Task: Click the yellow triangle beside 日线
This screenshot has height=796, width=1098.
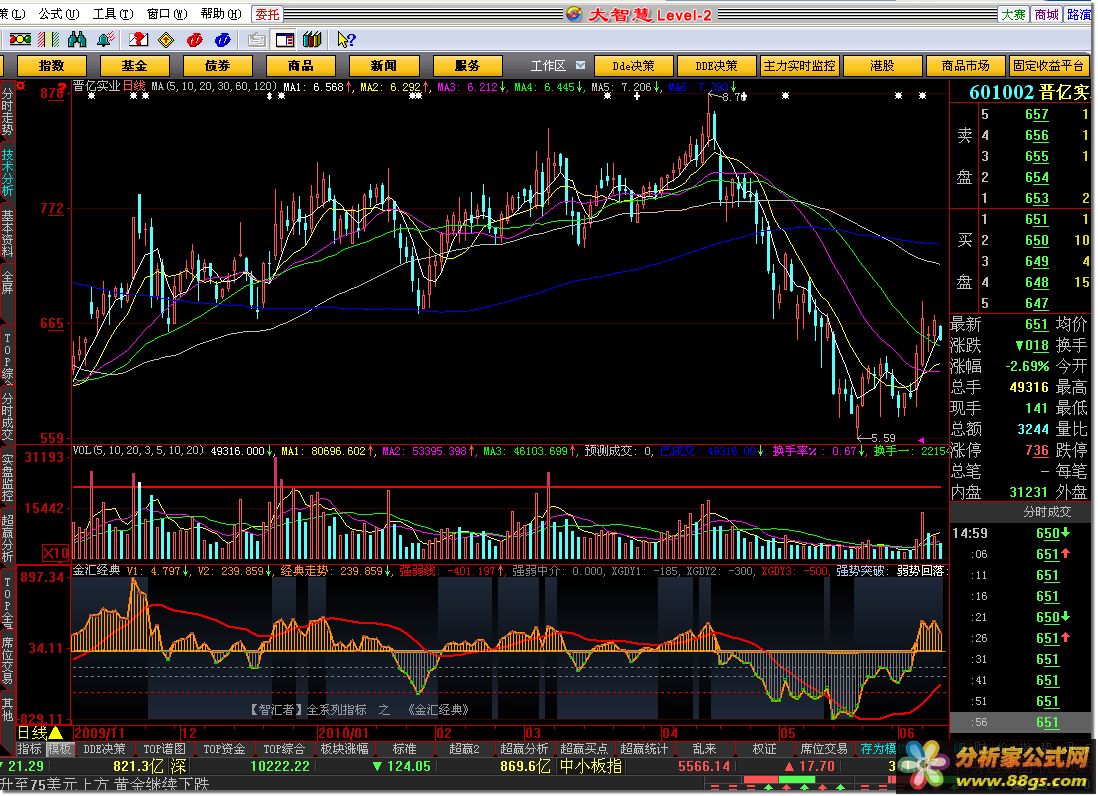Action: pos(56,733)
